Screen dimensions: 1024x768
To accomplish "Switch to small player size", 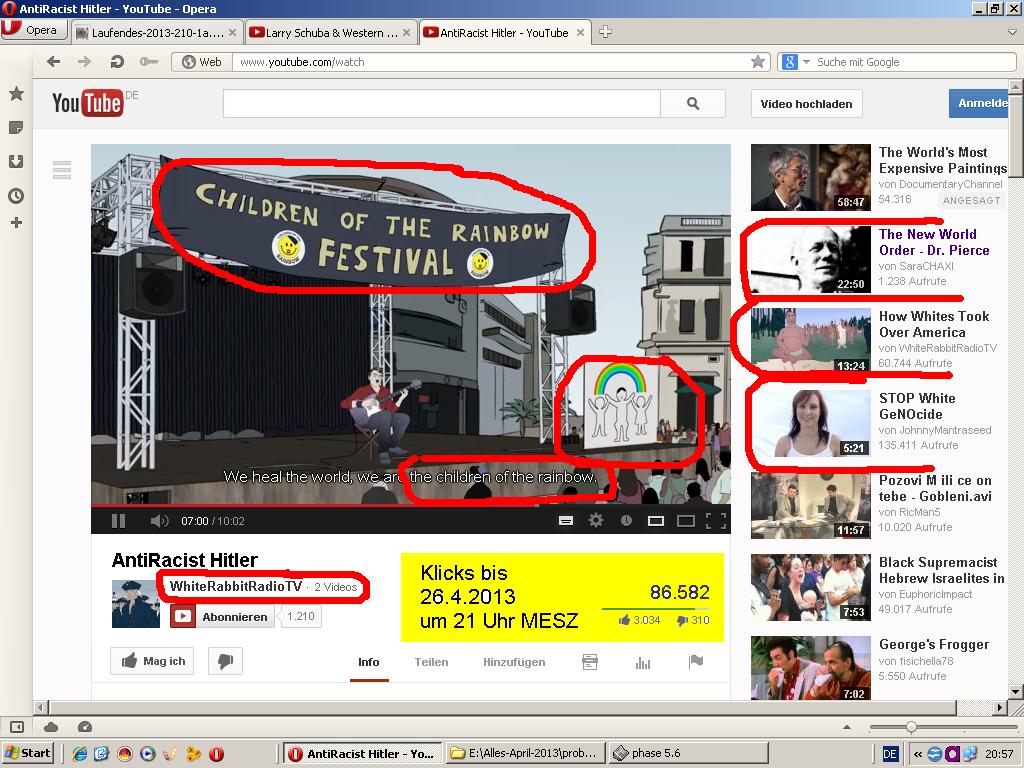I will [656, 520].
